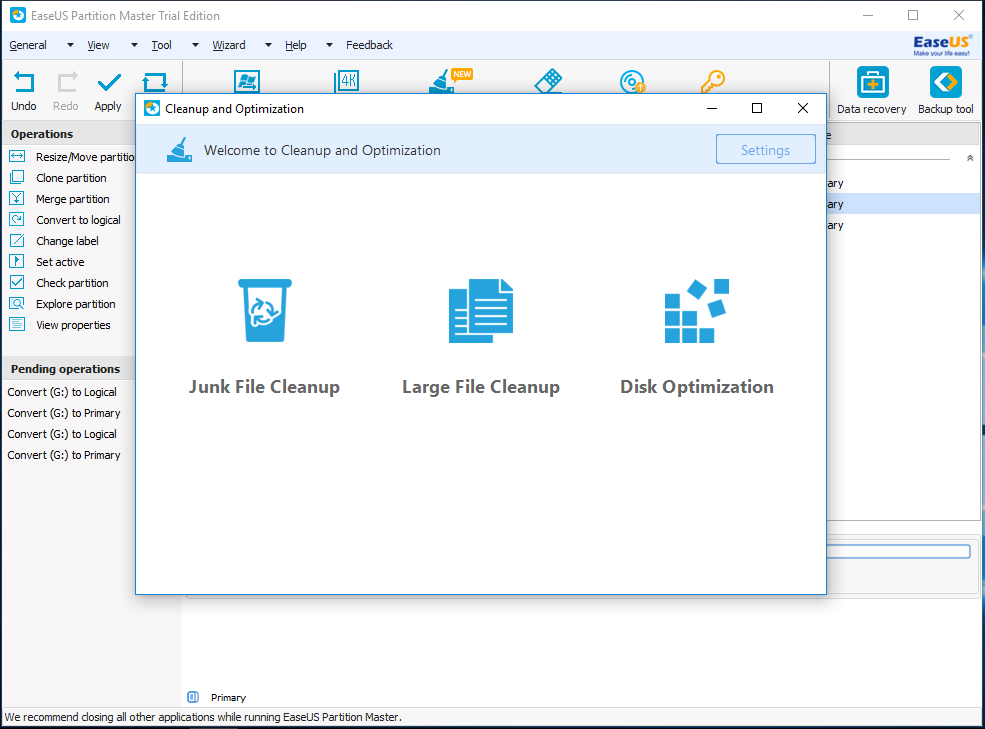Select the Merge partition operation text
Image resolution: width=985 pixels, height=729 pixels.
[x=73, y=199]
